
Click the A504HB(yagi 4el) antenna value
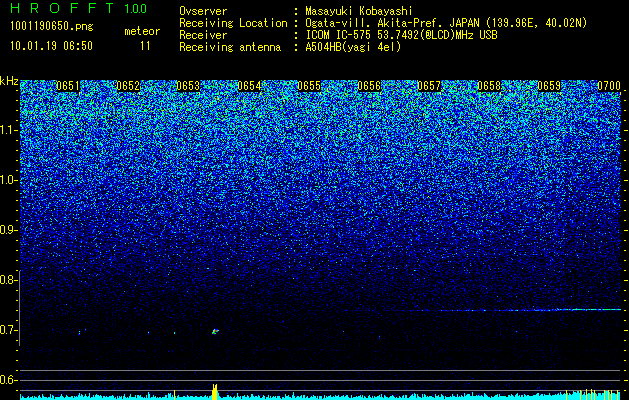tap(353, 47)
